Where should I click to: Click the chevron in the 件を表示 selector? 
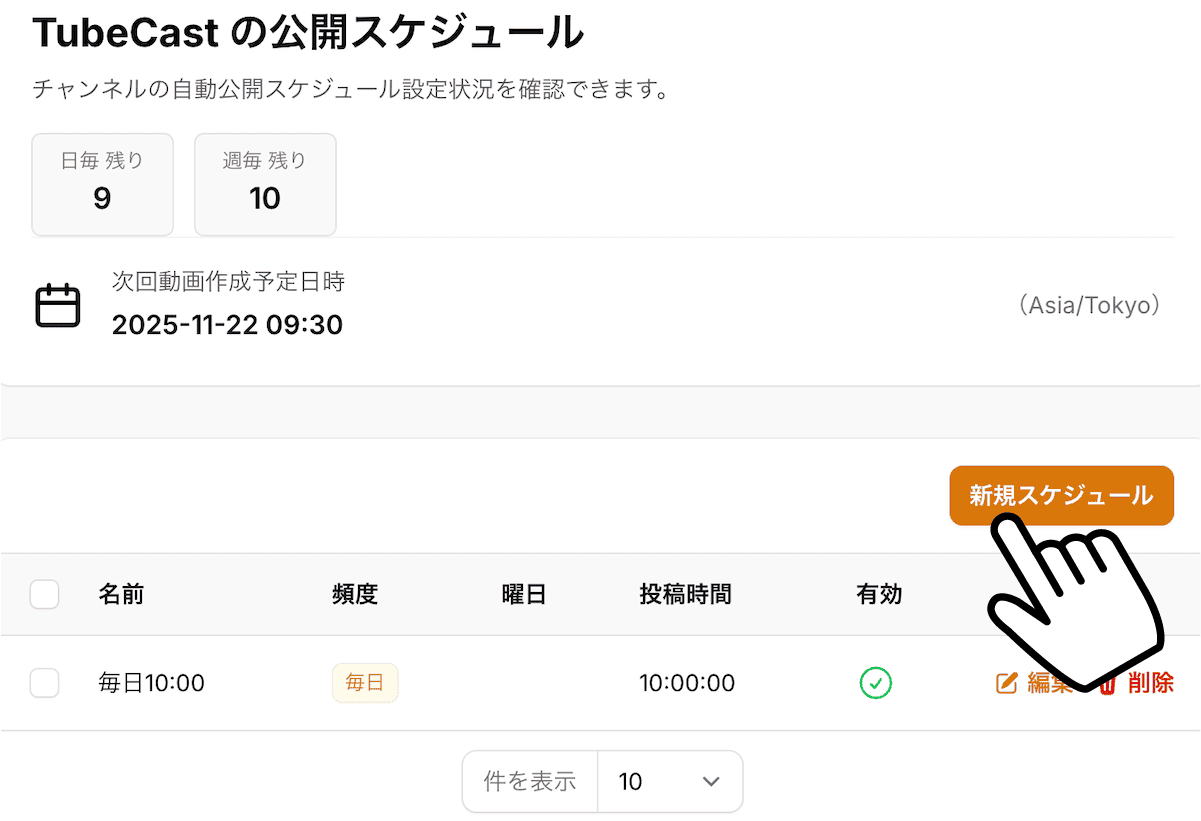[710, 781]
